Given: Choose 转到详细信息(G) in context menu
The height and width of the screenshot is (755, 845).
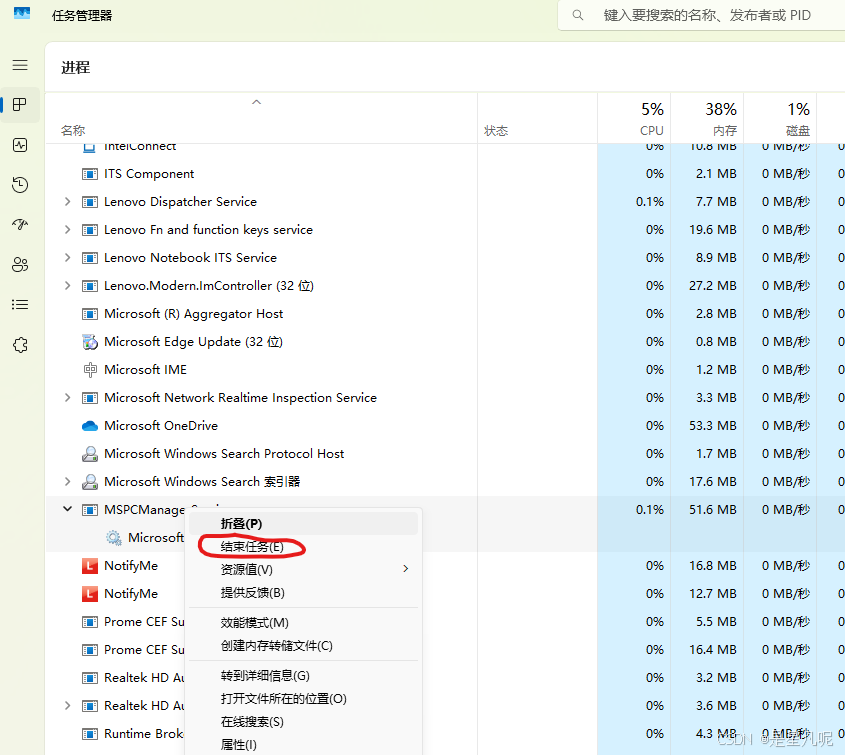Looking at the screenshot, I should (x=303, y=676).
